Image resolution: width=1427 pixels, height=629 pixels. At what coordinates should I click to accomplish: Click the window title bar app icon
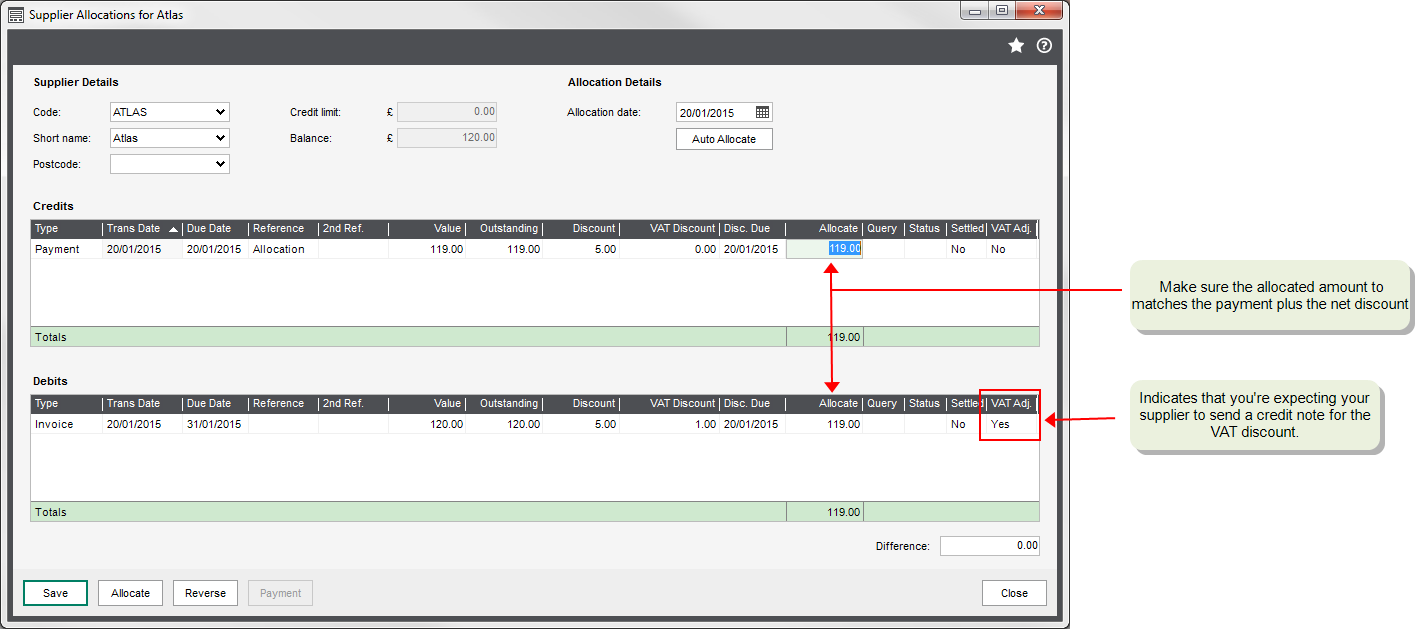coord(16,15)
